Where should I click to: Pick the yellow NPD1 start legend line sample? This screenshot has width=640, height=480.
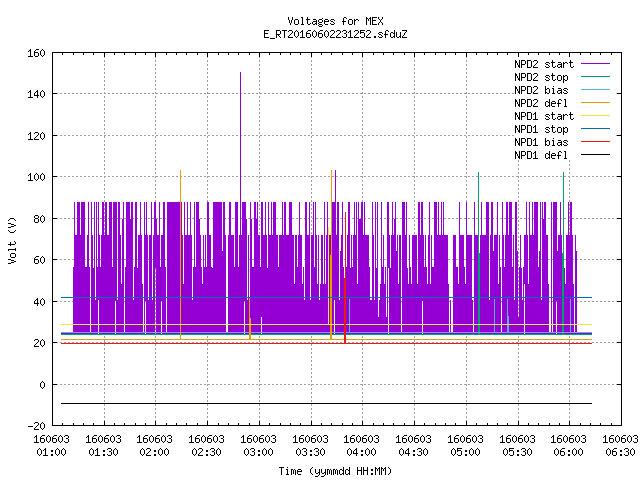pyautogui.click(x=596, y=116)
